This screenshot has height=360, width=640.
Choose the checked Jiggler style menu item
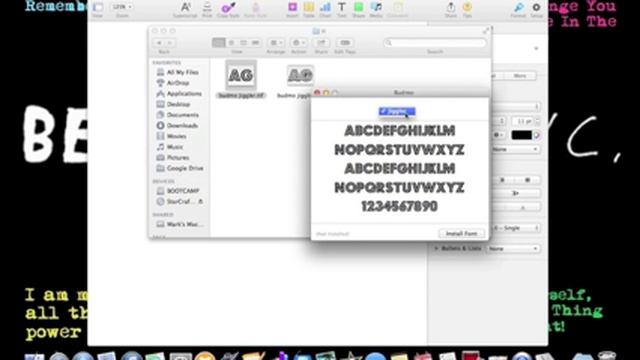pos(397,111)
